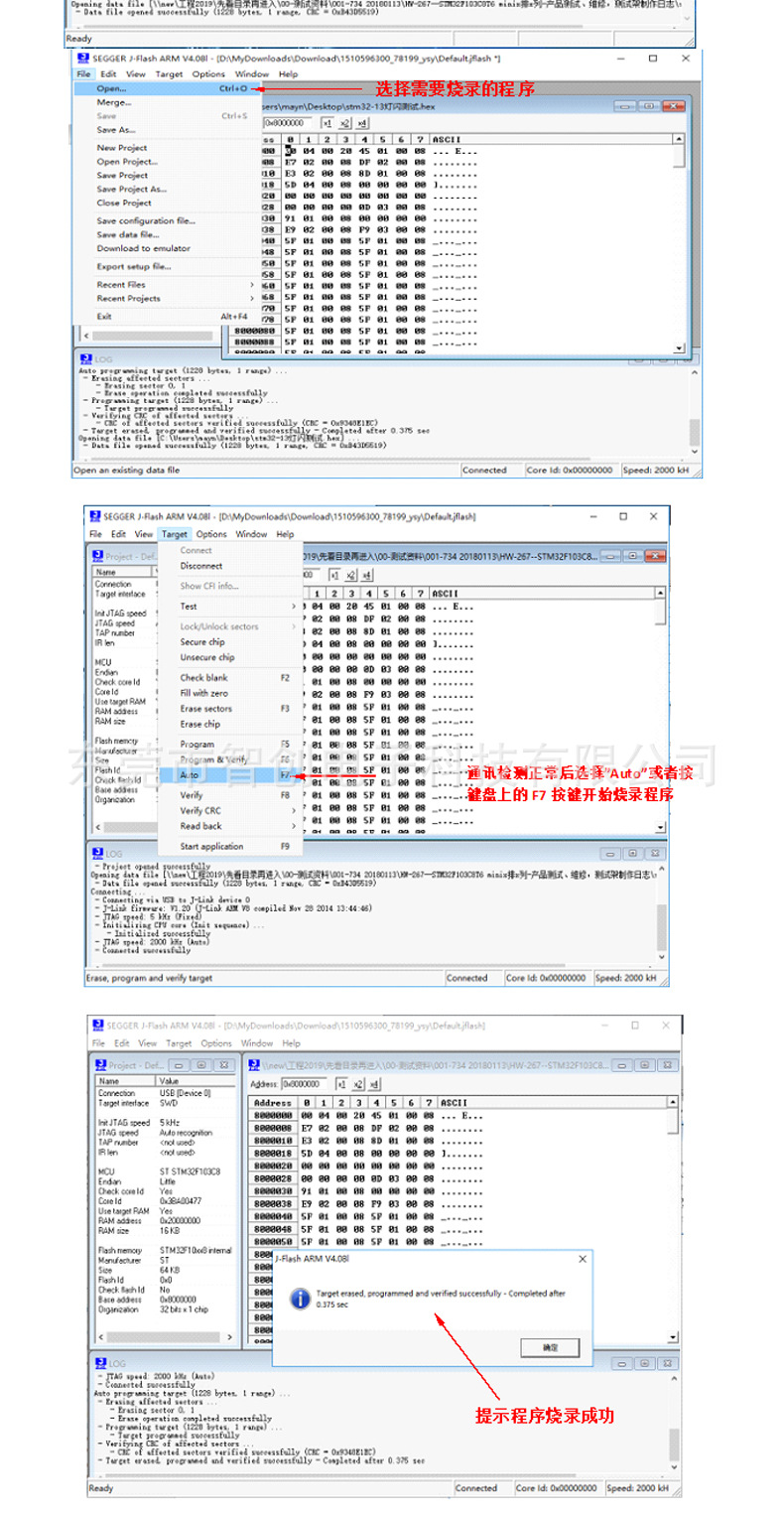This screenshot has width=784, height=1513.
Task: Click address field in File-menu window
Action: [x=288, y=123]
